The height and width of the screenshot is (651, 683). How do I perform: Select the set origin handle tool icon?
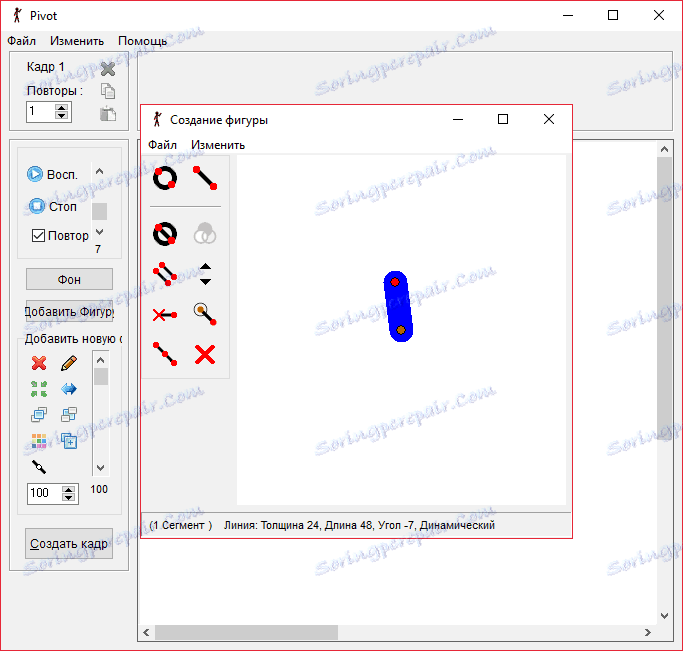(x=205, y=314)
